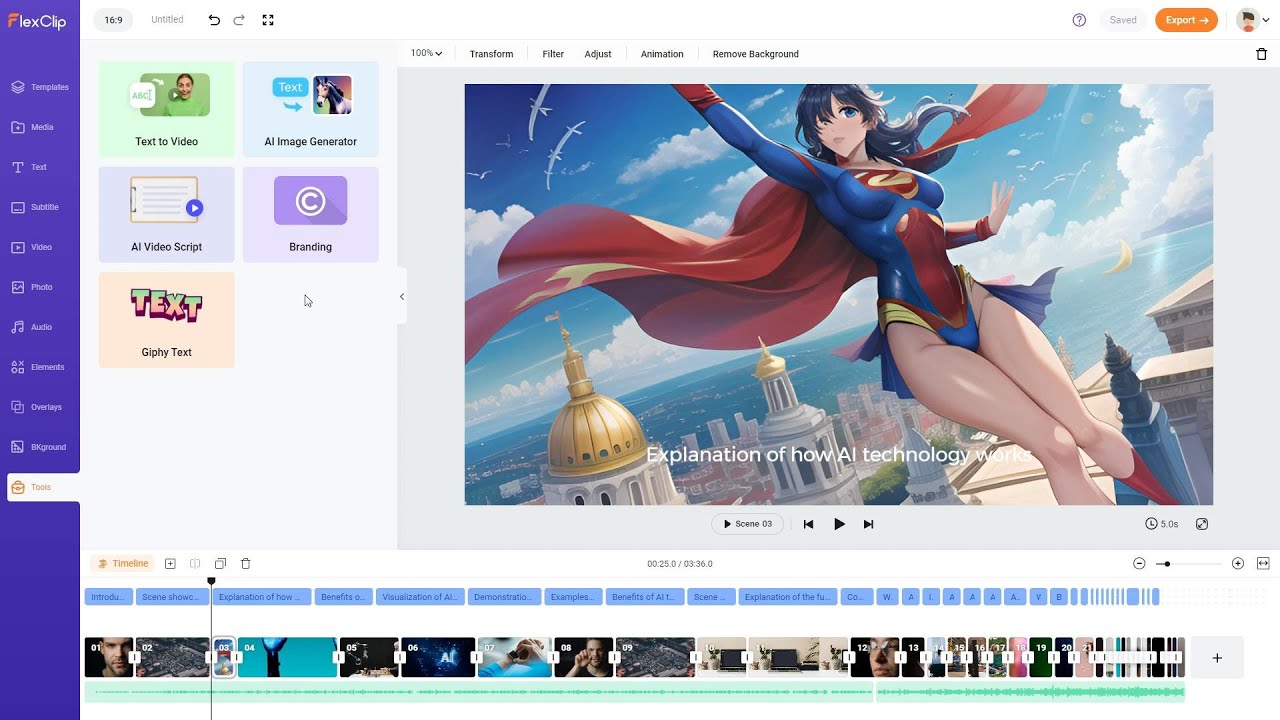Open the Filter menu
1280x720 pixels.
553,54
